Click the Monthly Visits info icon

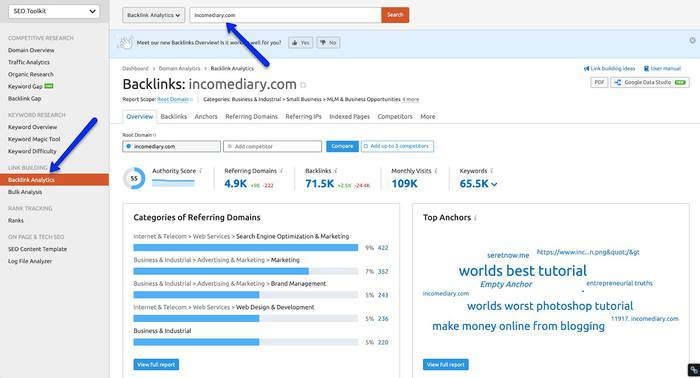pos(436,171)
